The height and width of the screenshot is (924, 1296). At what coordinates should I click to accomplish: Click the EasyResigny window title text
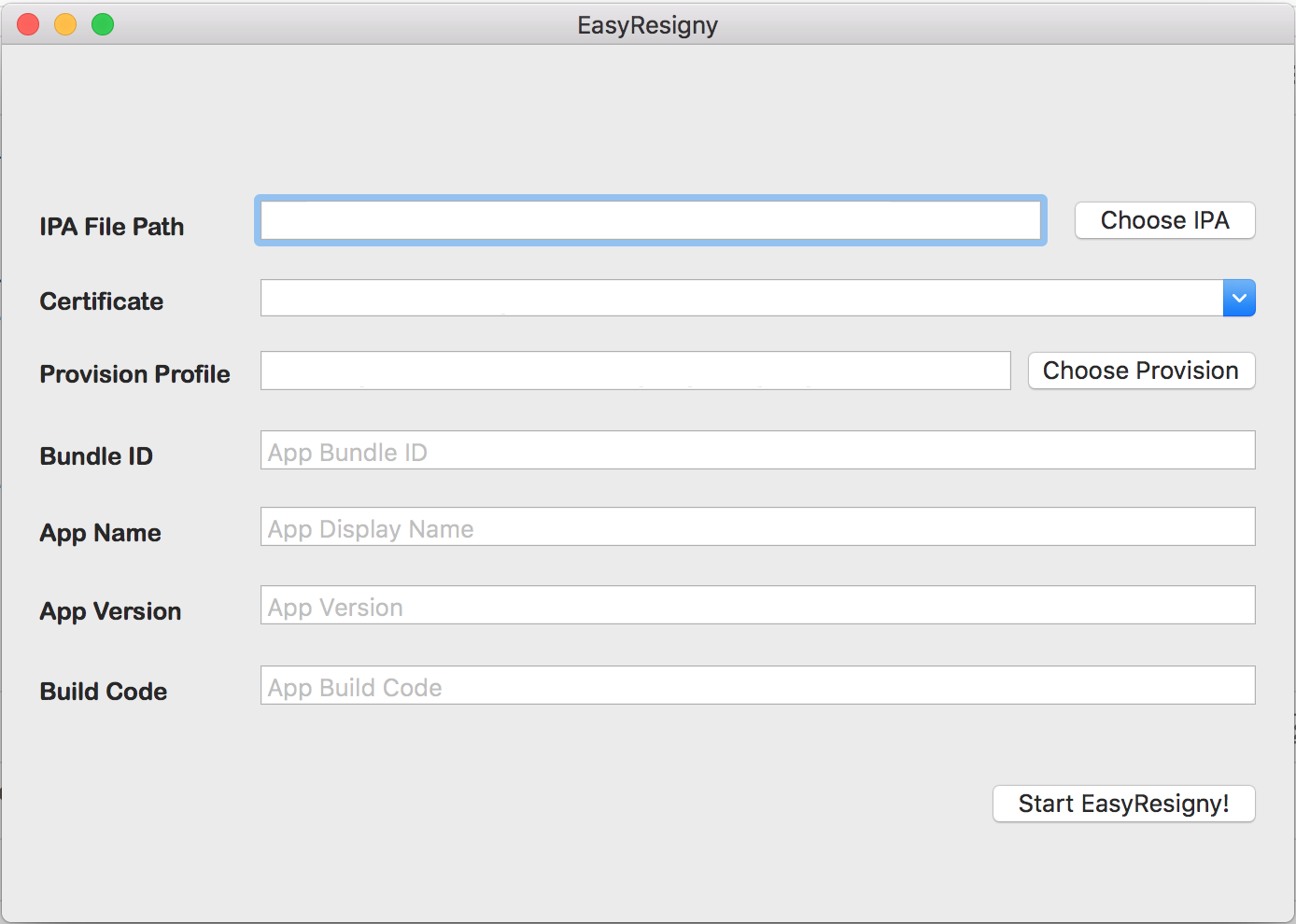[x=647, y=25]
